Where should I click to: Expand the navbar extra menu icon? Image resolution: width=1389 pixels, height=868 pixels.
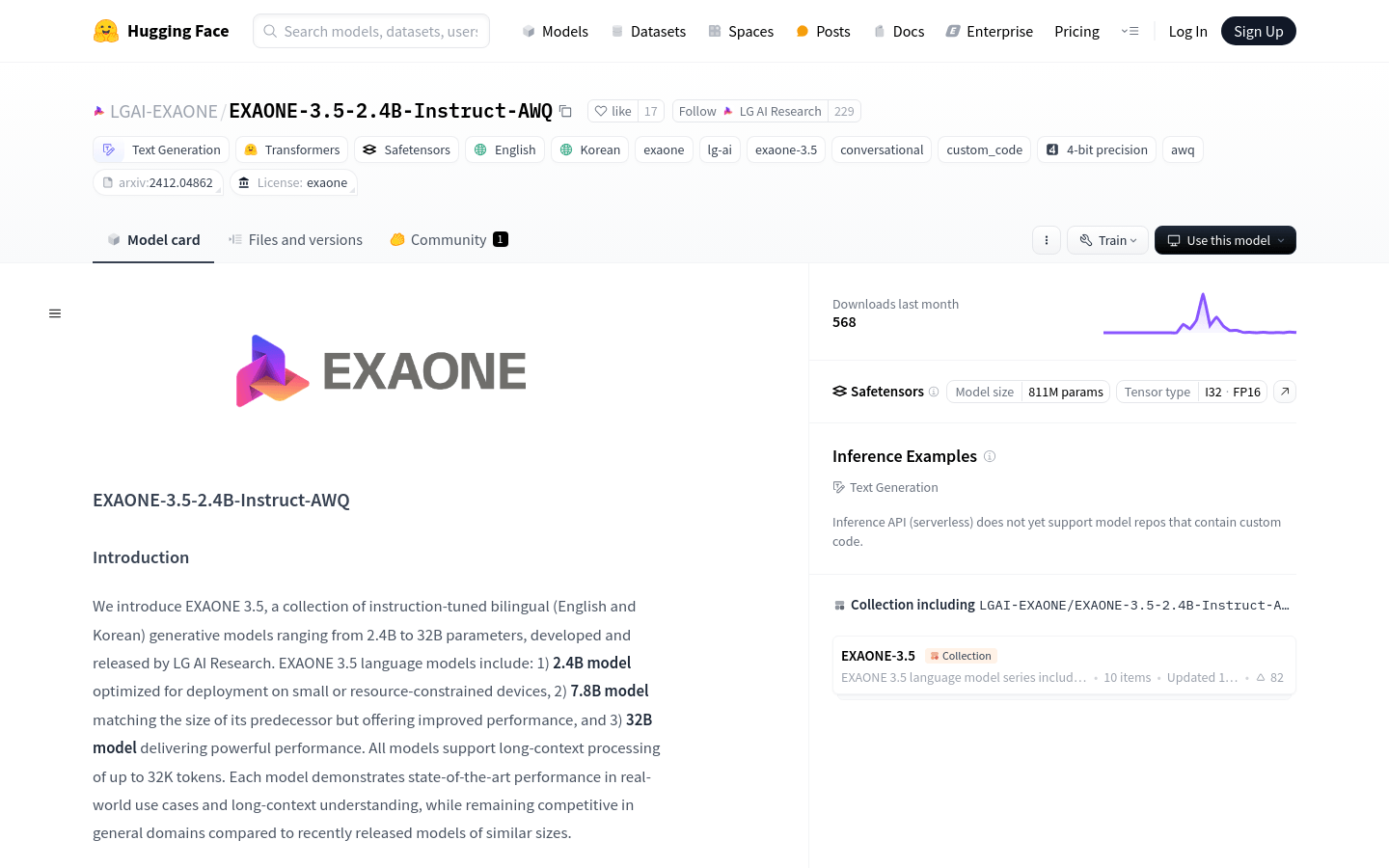[x=1130, y=31]
